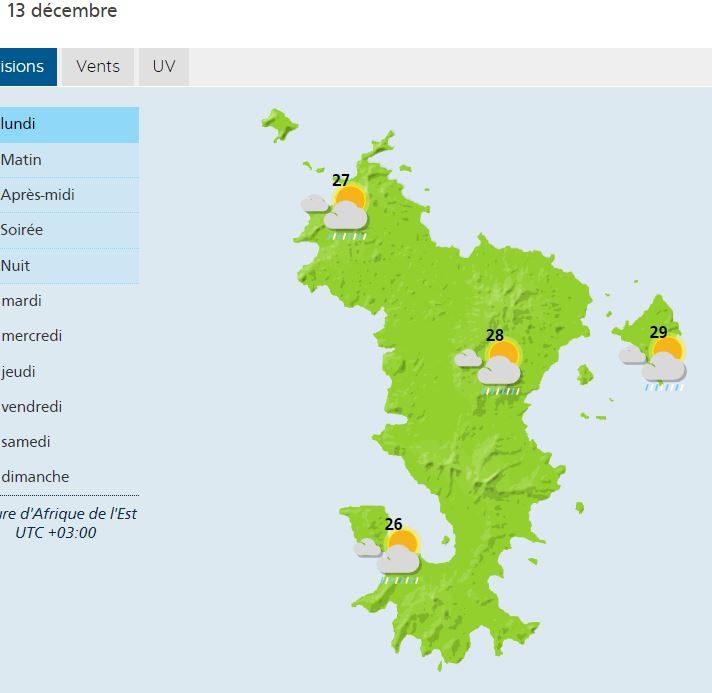Viewport: 712px width, 693px height.
Task: Click the UTC +03:00 timezone text
Action: pos(56,532)
